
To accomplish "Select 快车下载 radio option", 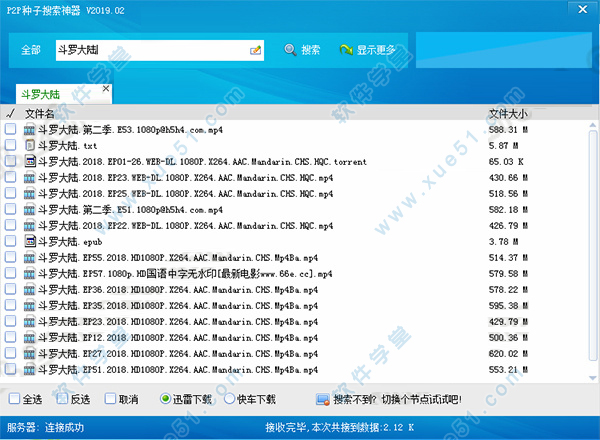I will click(x=230, y=399).
